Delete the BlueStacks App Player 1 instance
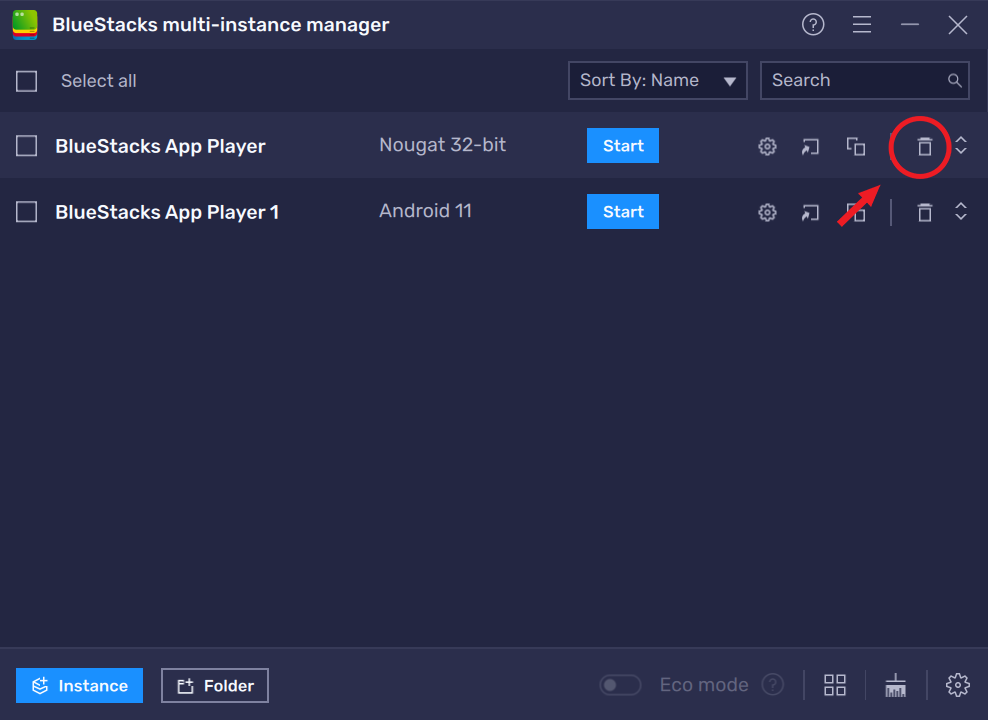Viewport: 988px width, 720px height. click(924, 212)
